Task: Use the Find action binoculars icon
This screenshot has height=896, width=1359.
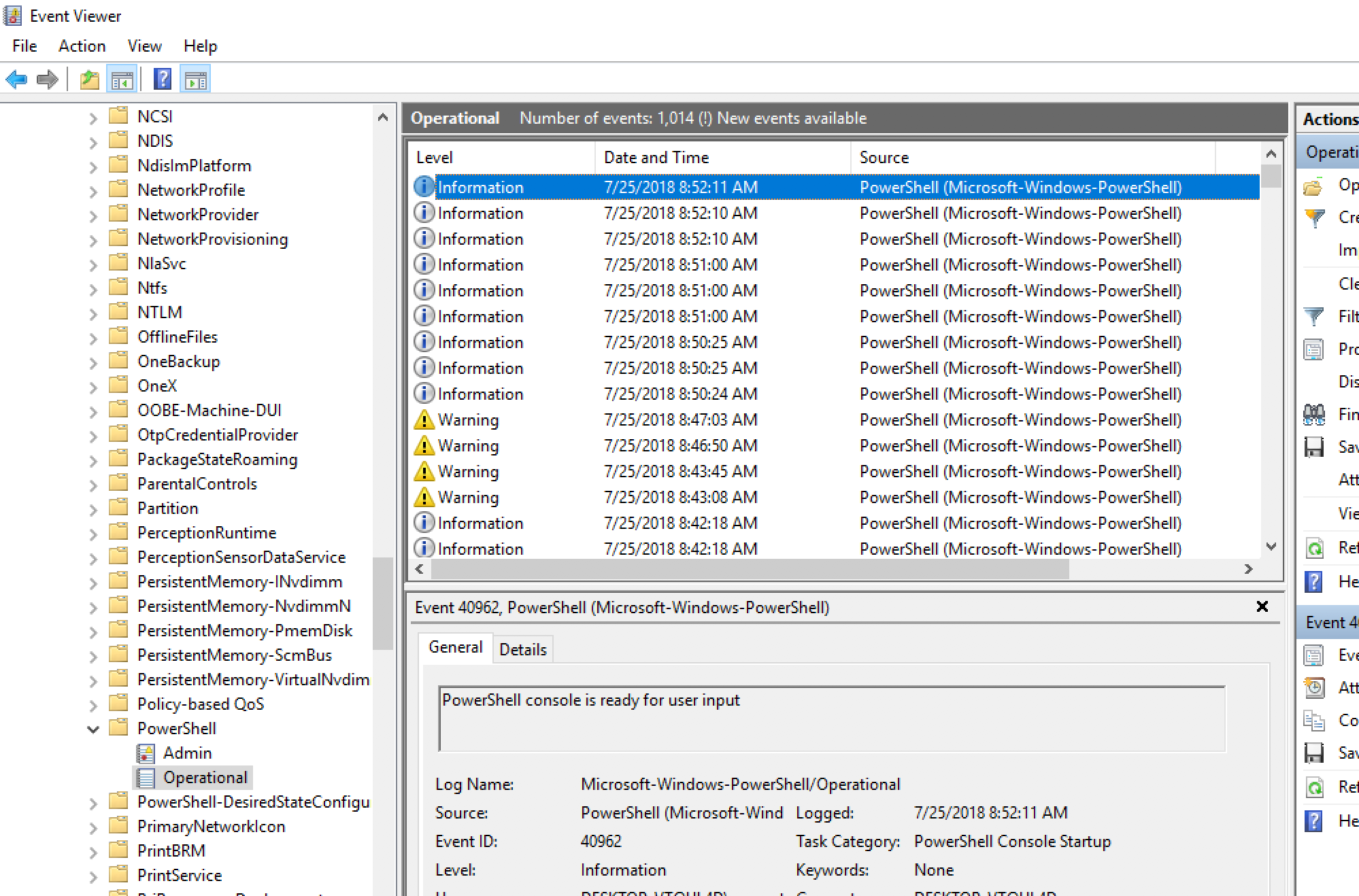Action: (x=1313, y=414)
